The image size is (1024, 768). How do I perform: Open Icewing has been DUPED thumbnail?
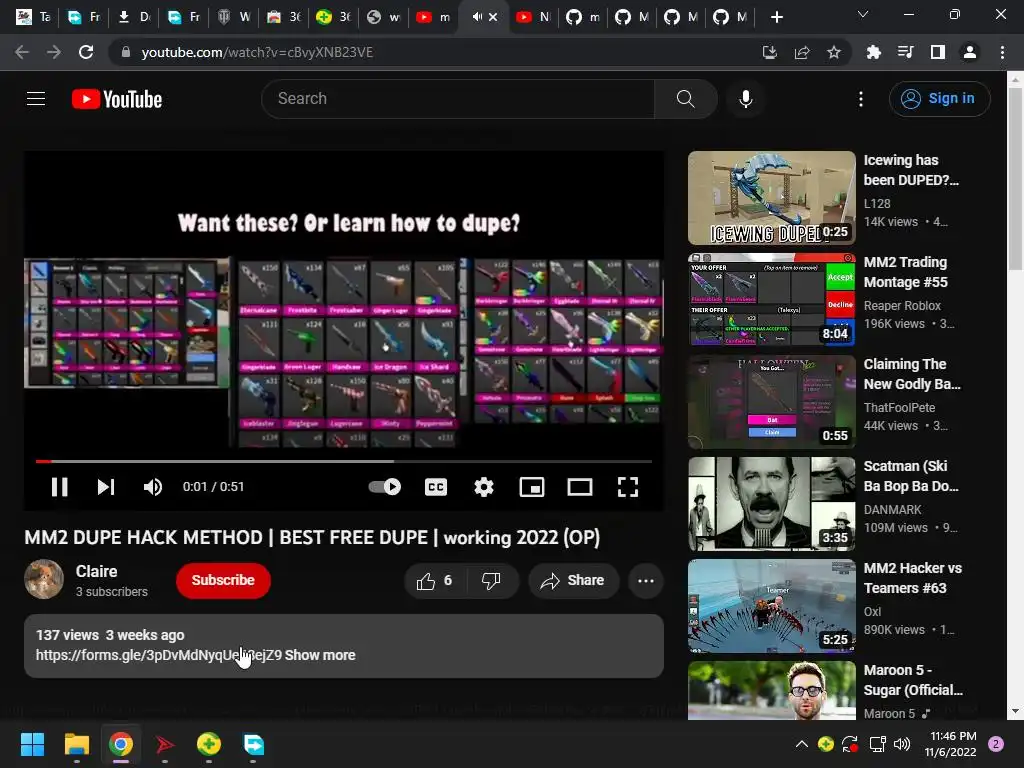[771, 198]
